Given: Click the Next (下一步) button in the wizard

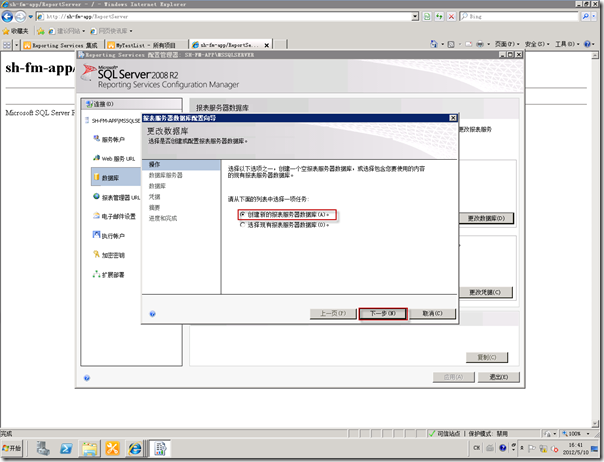Looking at the screenshot, I should tap(383, 314).
